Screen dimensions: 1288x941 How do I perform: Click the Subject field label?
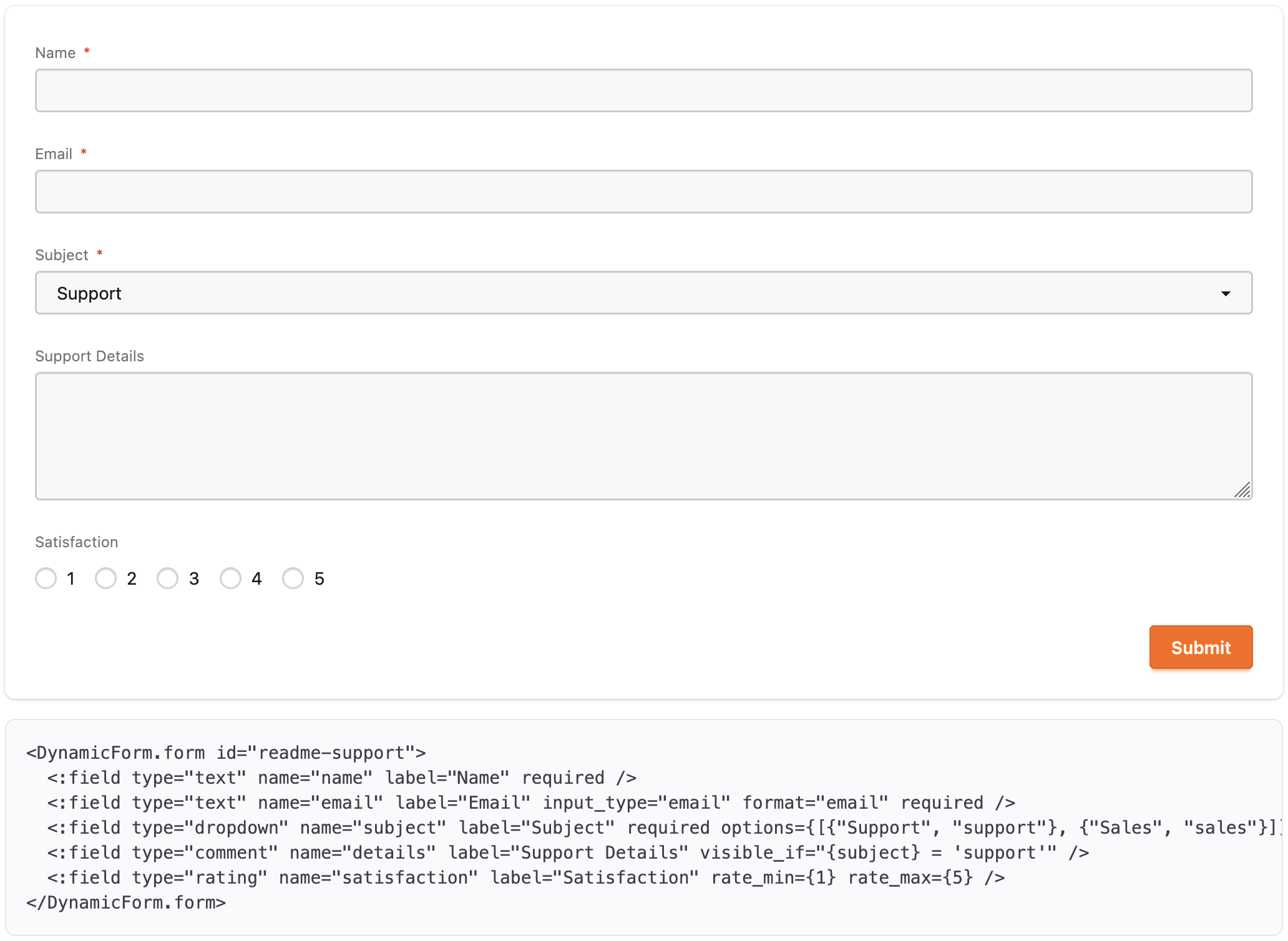point(62,255)
